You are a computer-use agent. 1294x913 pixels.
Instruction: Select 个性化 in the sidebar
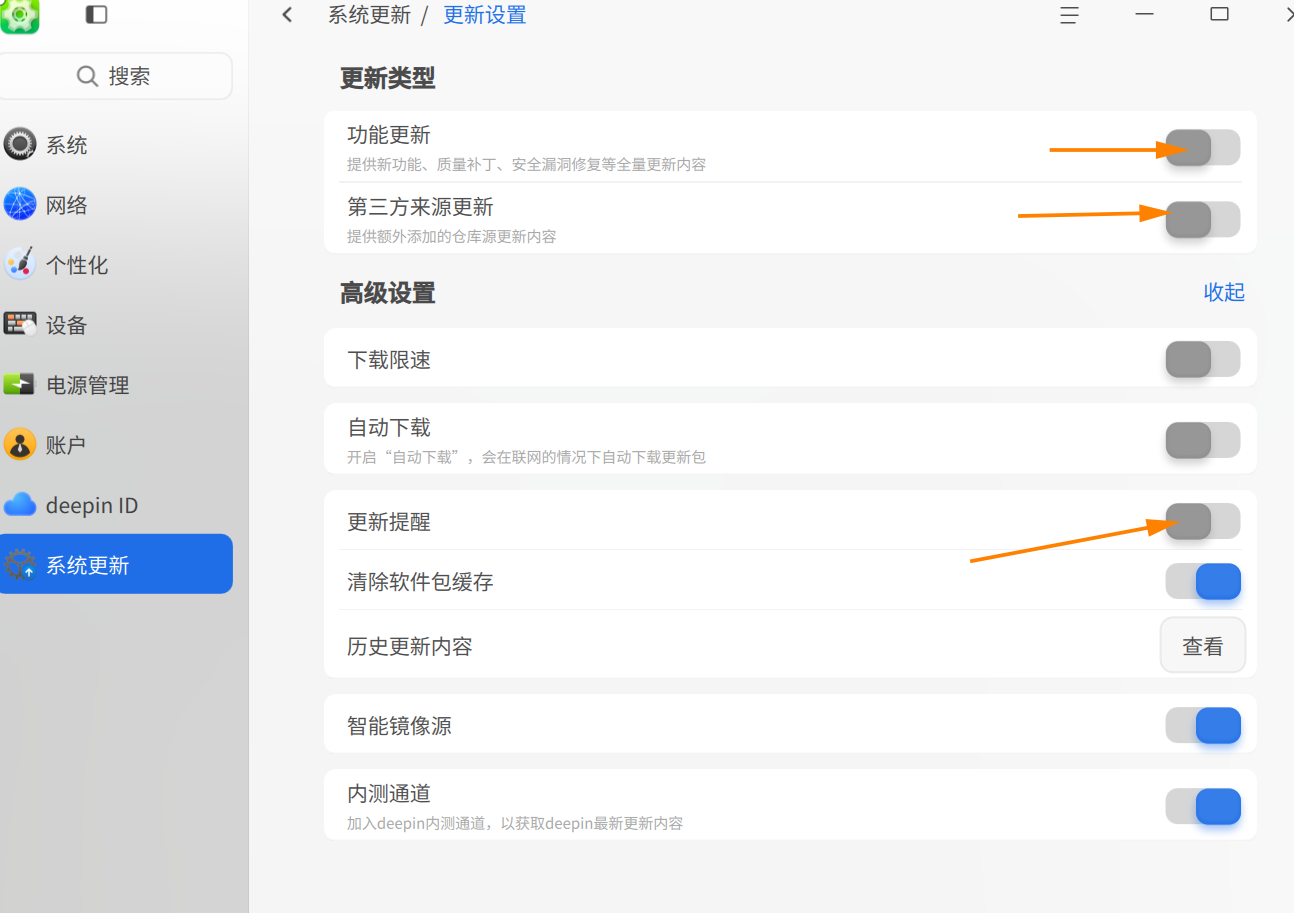coord(114,265)
